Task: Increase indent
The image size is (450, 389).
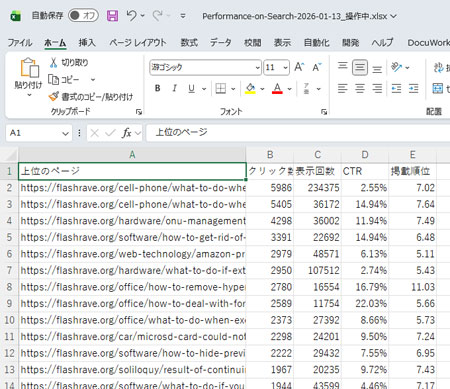Action: pyautogui.click(x=414, y=88)
